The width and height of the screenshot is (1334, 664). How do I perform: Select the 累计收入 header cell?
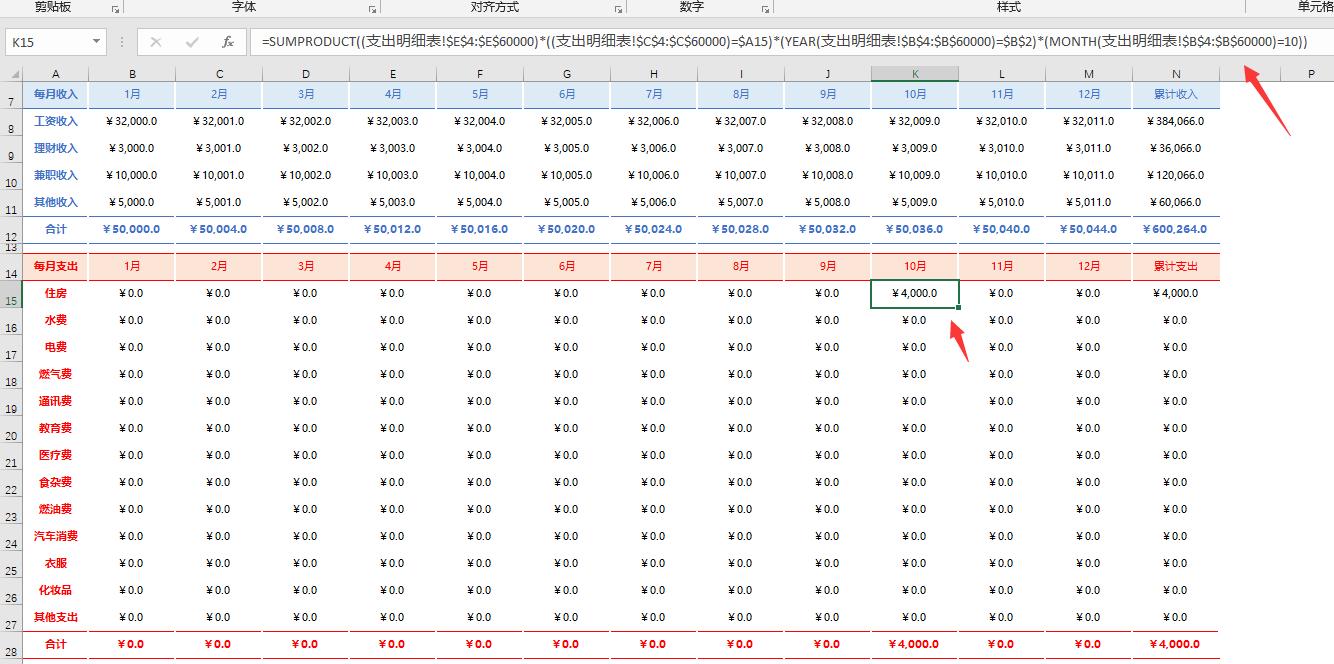[1175, 94]
